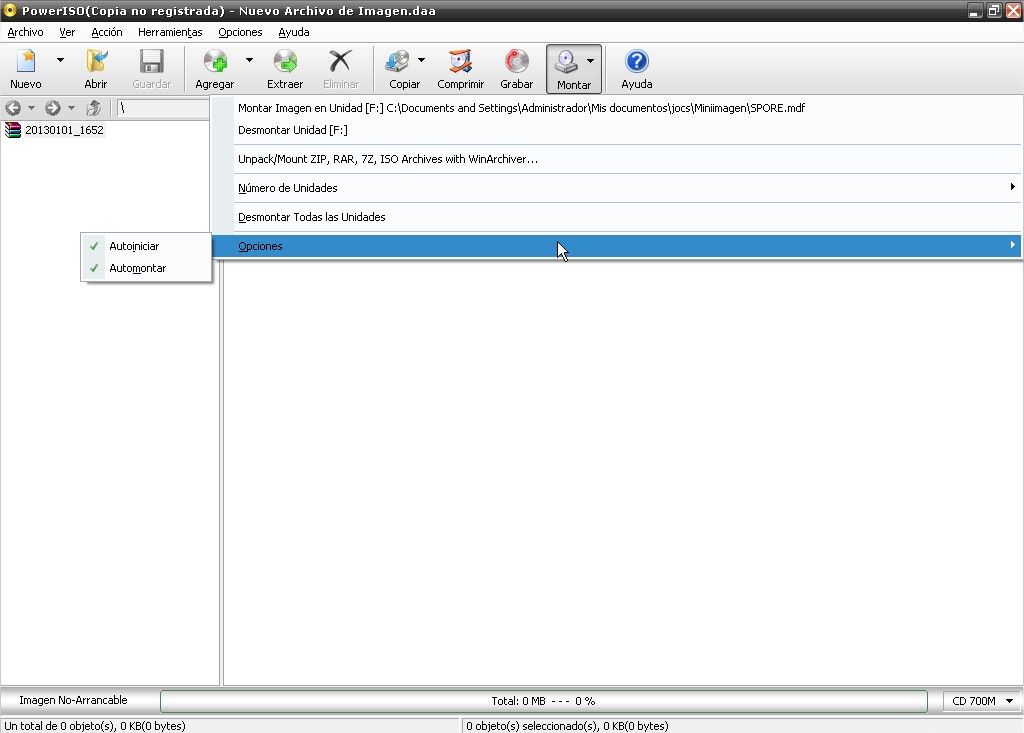Expand the Número de Unidades submenu
This screenshot has width=1024, height=733.
(617, 188)
